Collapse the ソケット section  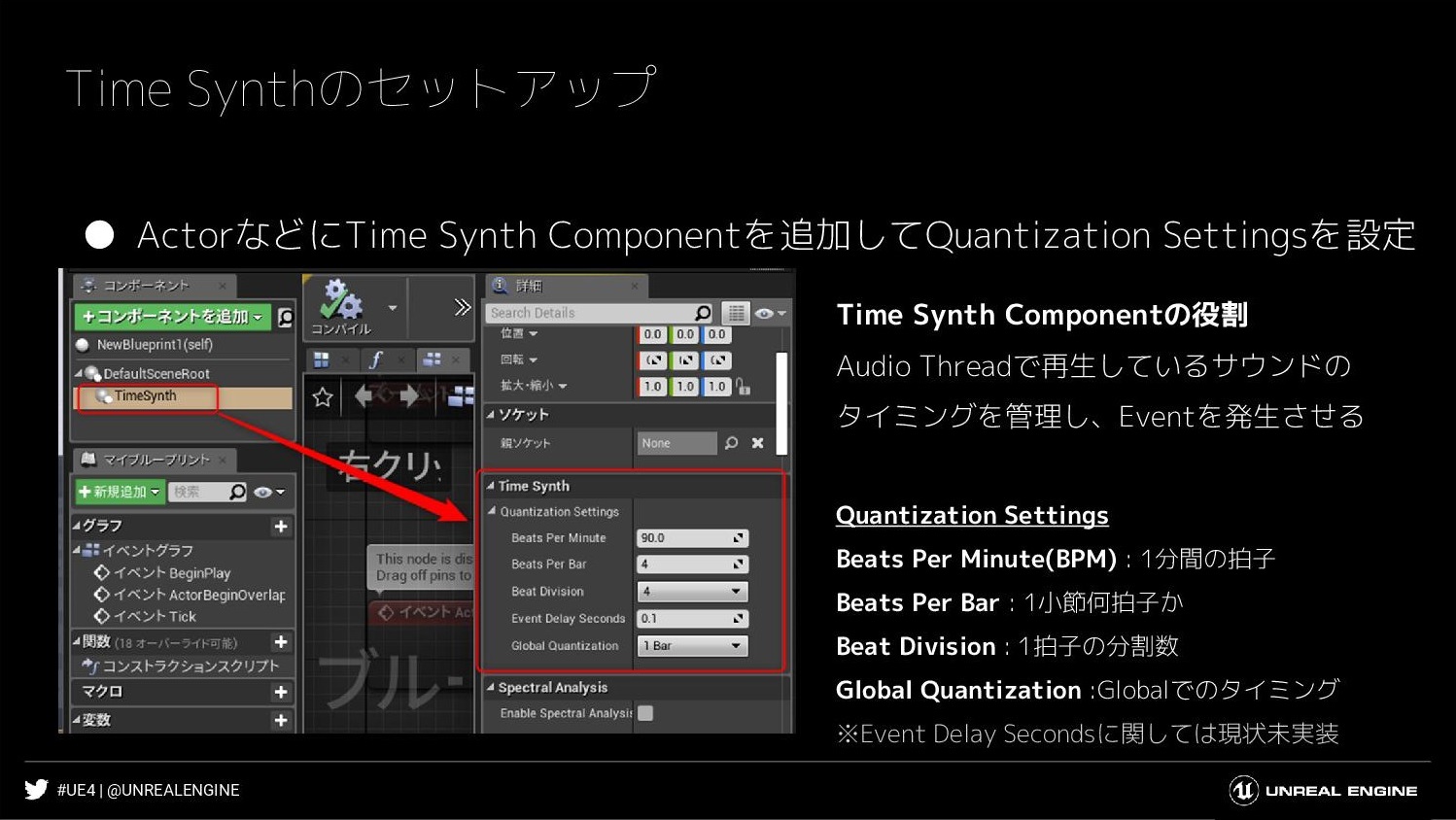(x=491, y=415)
